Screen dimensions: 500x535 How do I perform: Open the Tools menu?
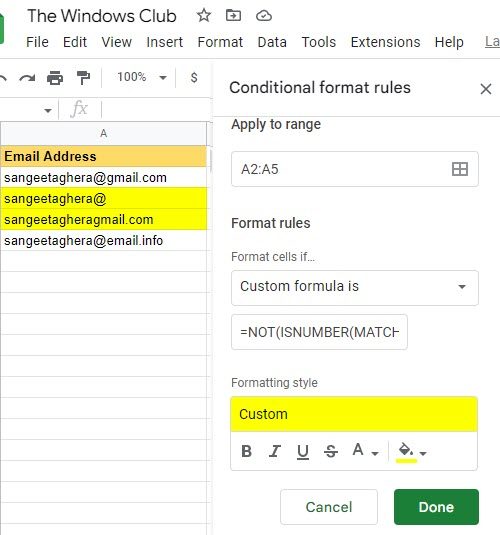(318, 42)
